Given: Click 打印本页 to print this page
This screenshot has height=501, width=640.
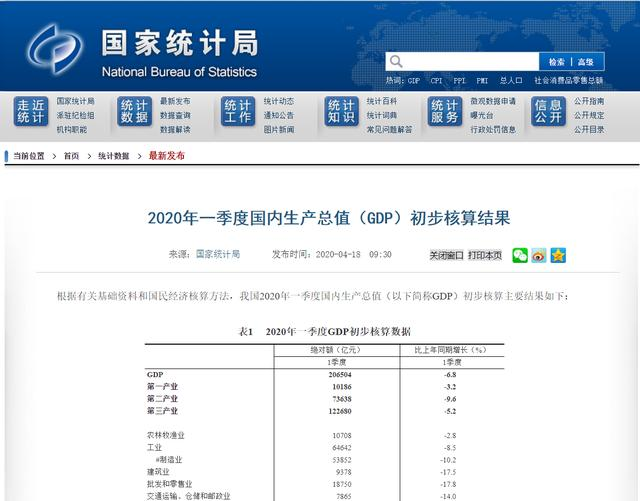Looking at the screenshot, I should pos(484,256).
